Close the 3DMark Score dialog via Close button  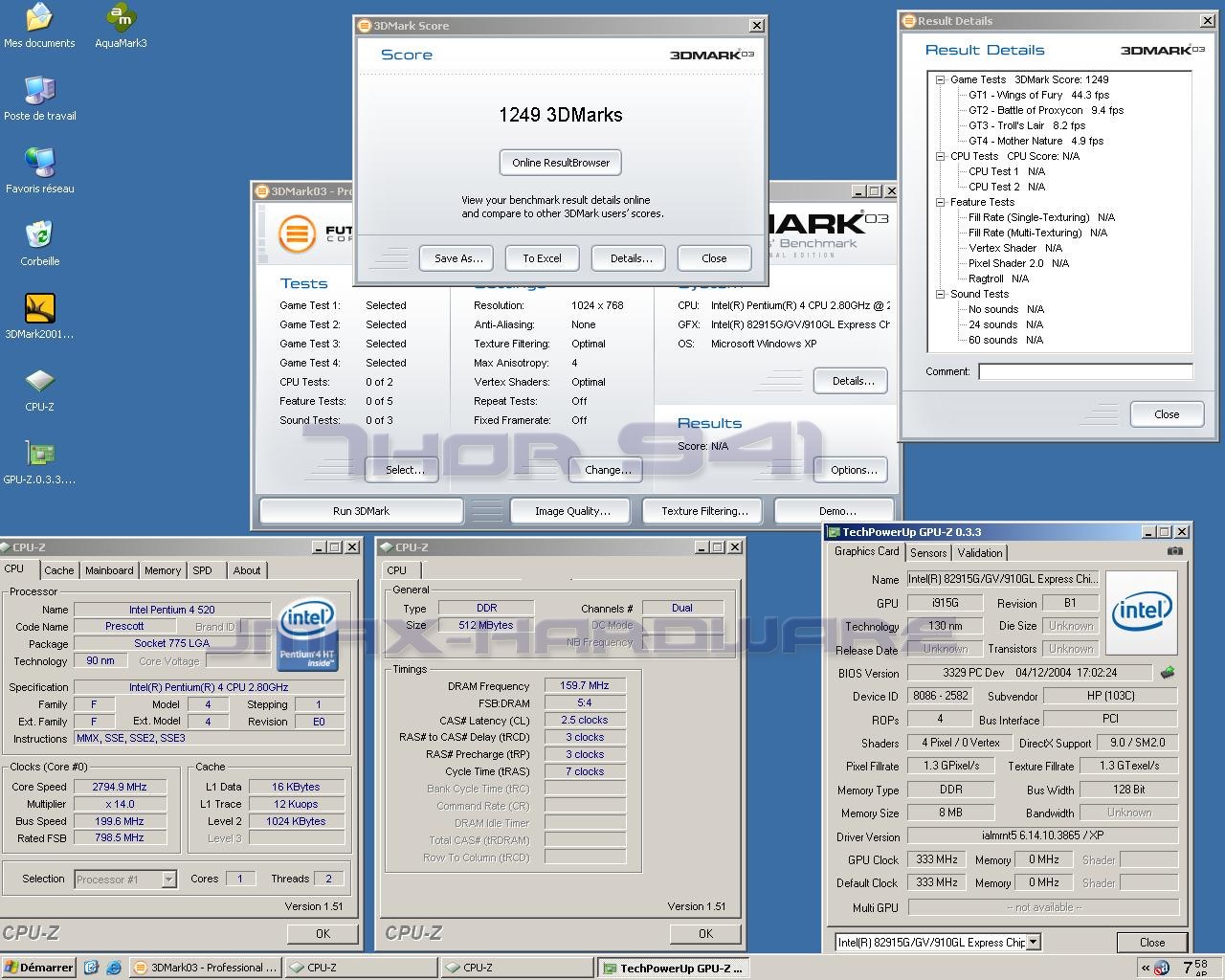pyautogui.click(x=714, y=258)
